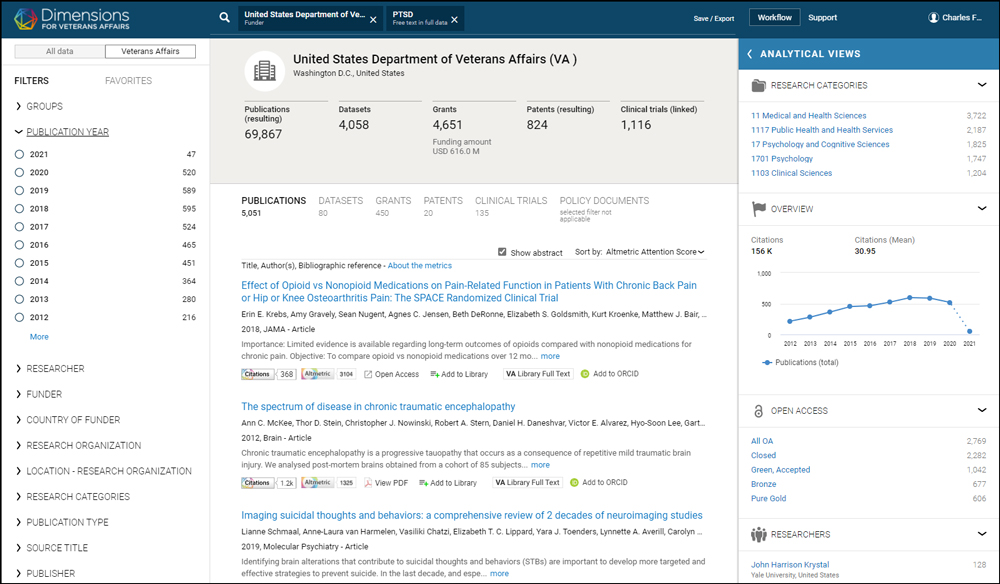Collapse the Overview analytical view
The image size is (1000, 584).
pyautogui.click(x=982, y=208)
